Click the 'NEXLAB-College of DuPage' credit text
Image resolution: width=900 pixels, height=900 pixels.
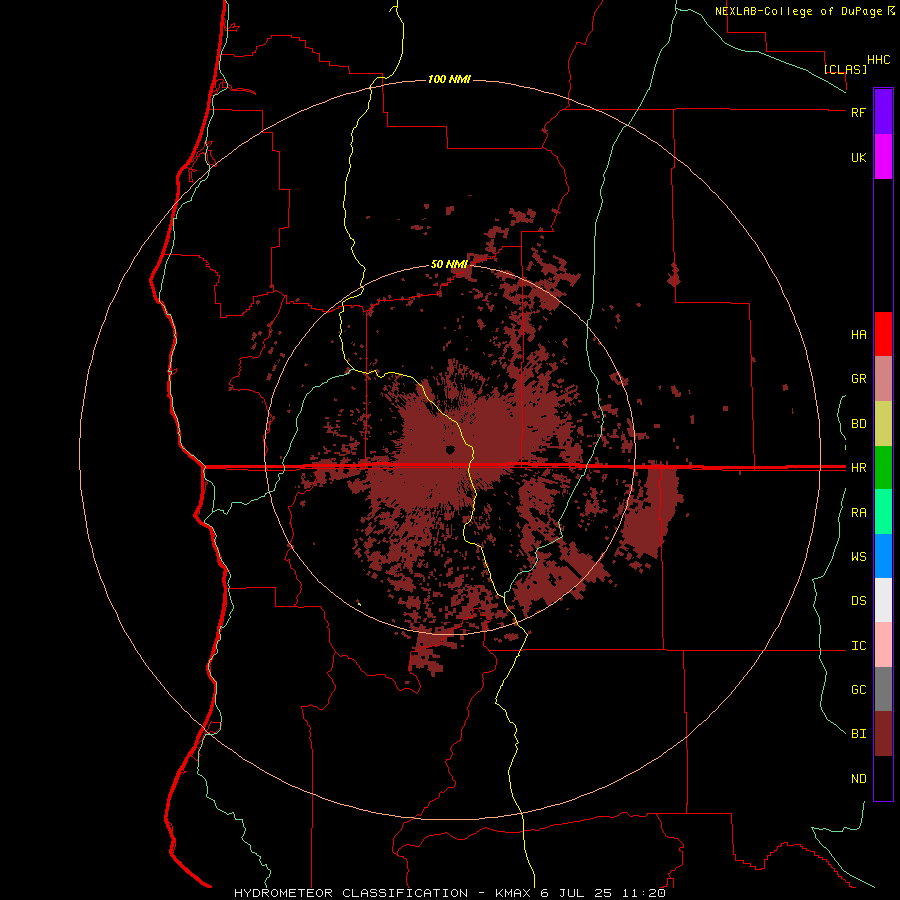(x=799, y=11)
